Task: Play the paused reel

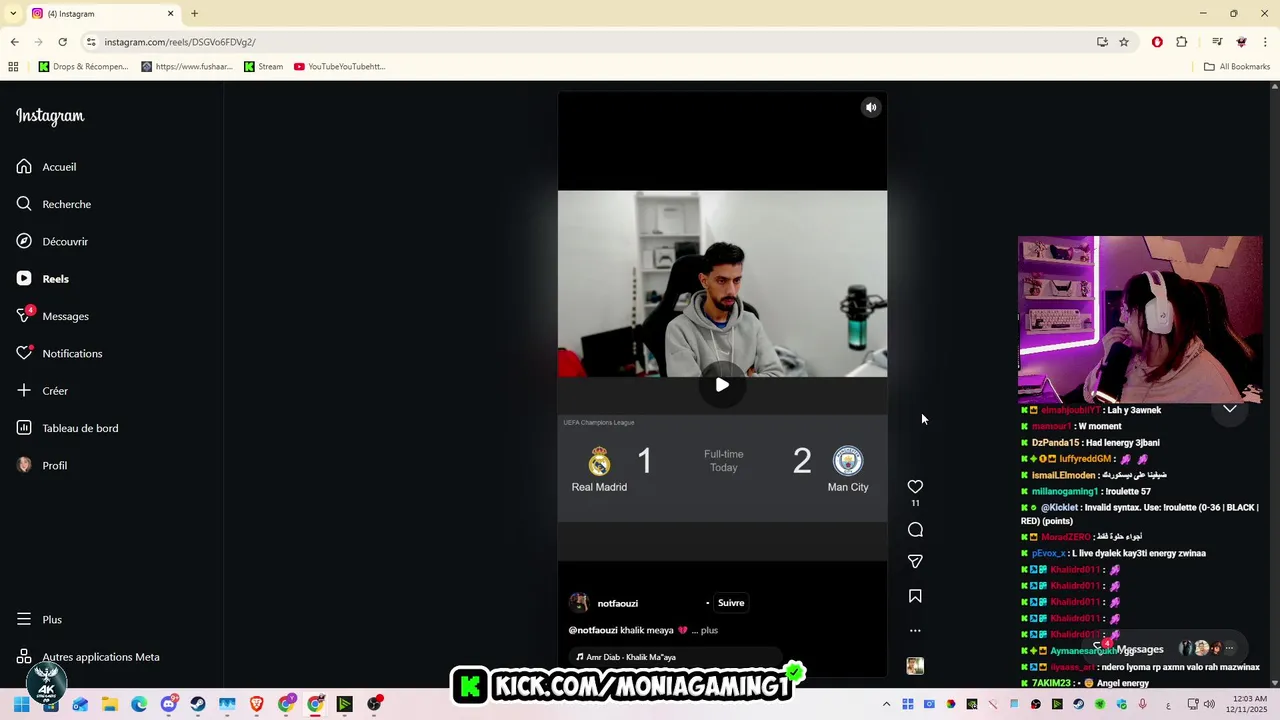Action: point(722,385)
